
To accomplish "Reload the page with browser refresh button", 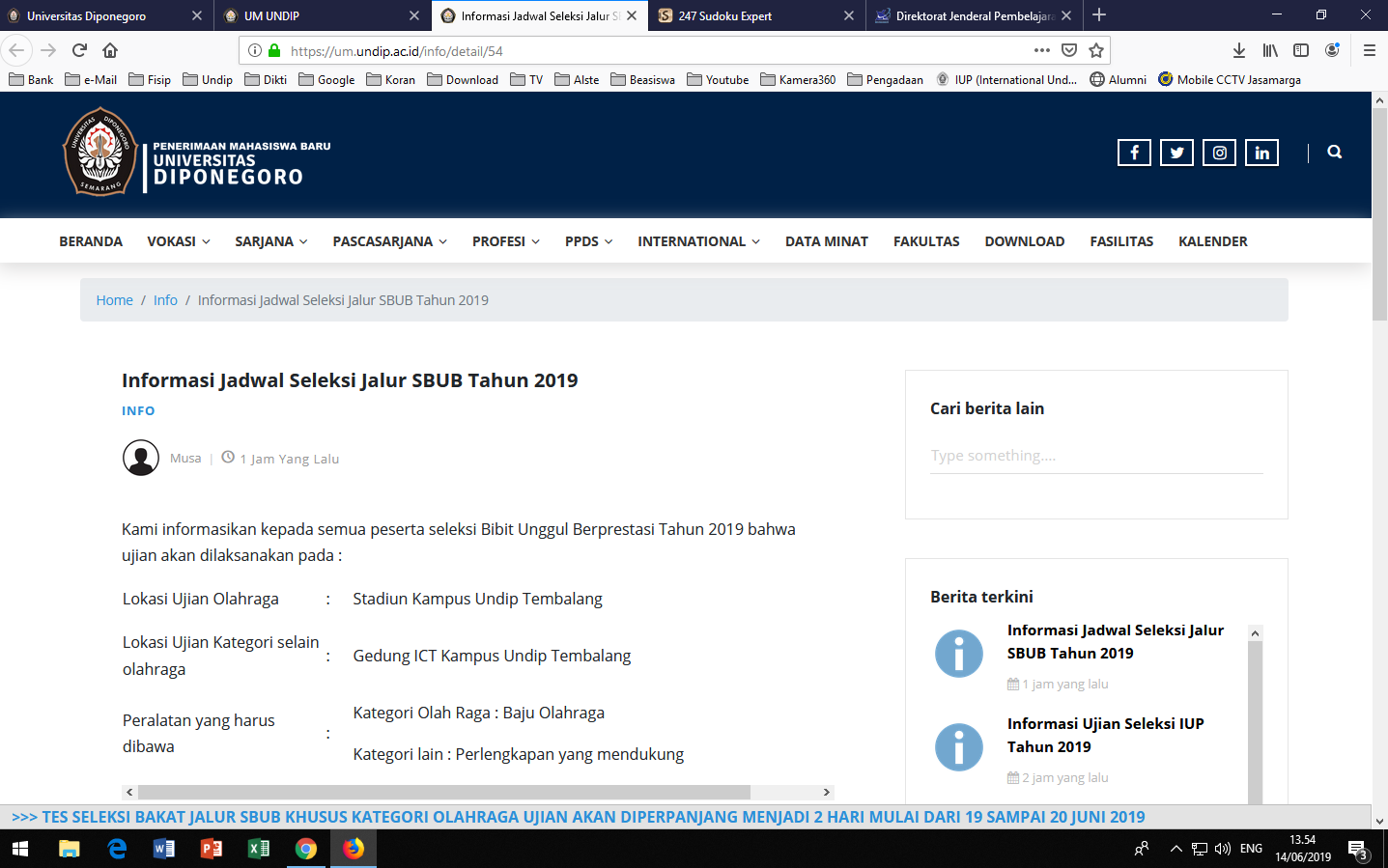I will (x=79, y=50).
